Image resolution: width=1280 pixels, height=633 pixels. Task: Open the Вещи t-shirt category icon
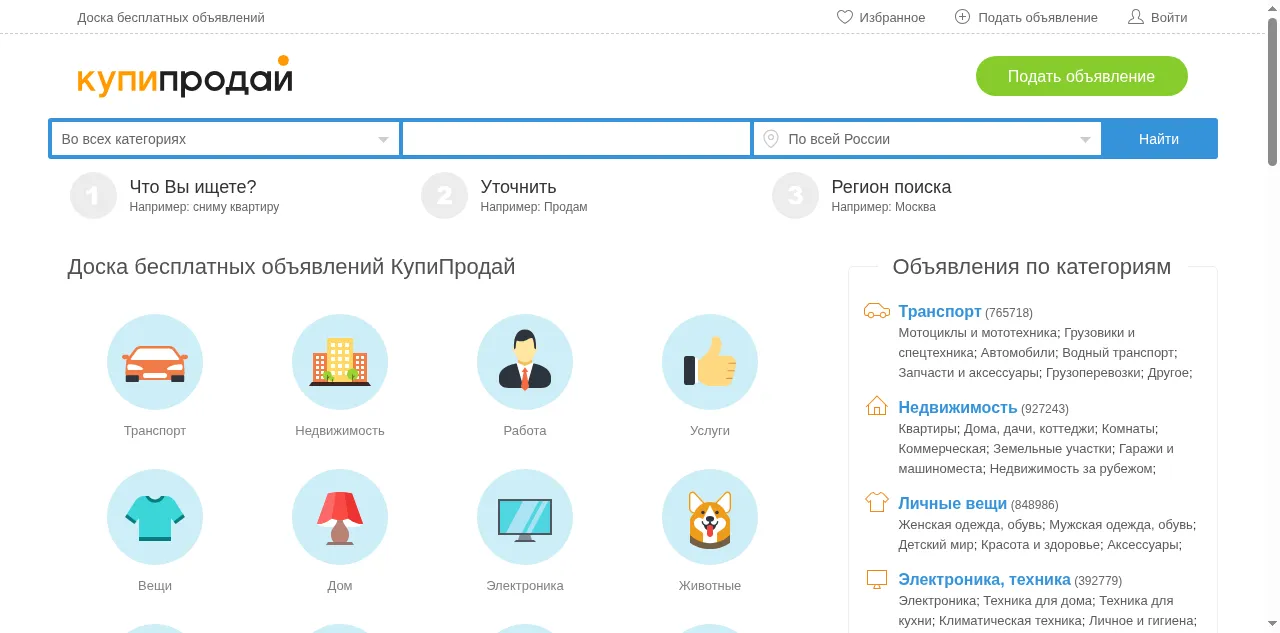pyautogui.click(x=155, y=517)
